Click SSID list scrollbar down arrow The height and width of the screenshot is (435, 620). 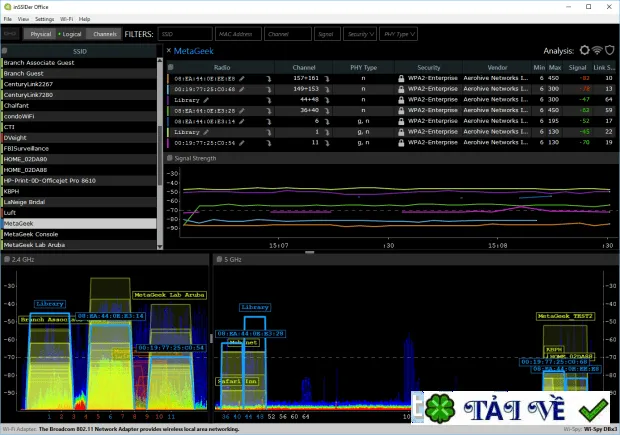pos(160,247)
